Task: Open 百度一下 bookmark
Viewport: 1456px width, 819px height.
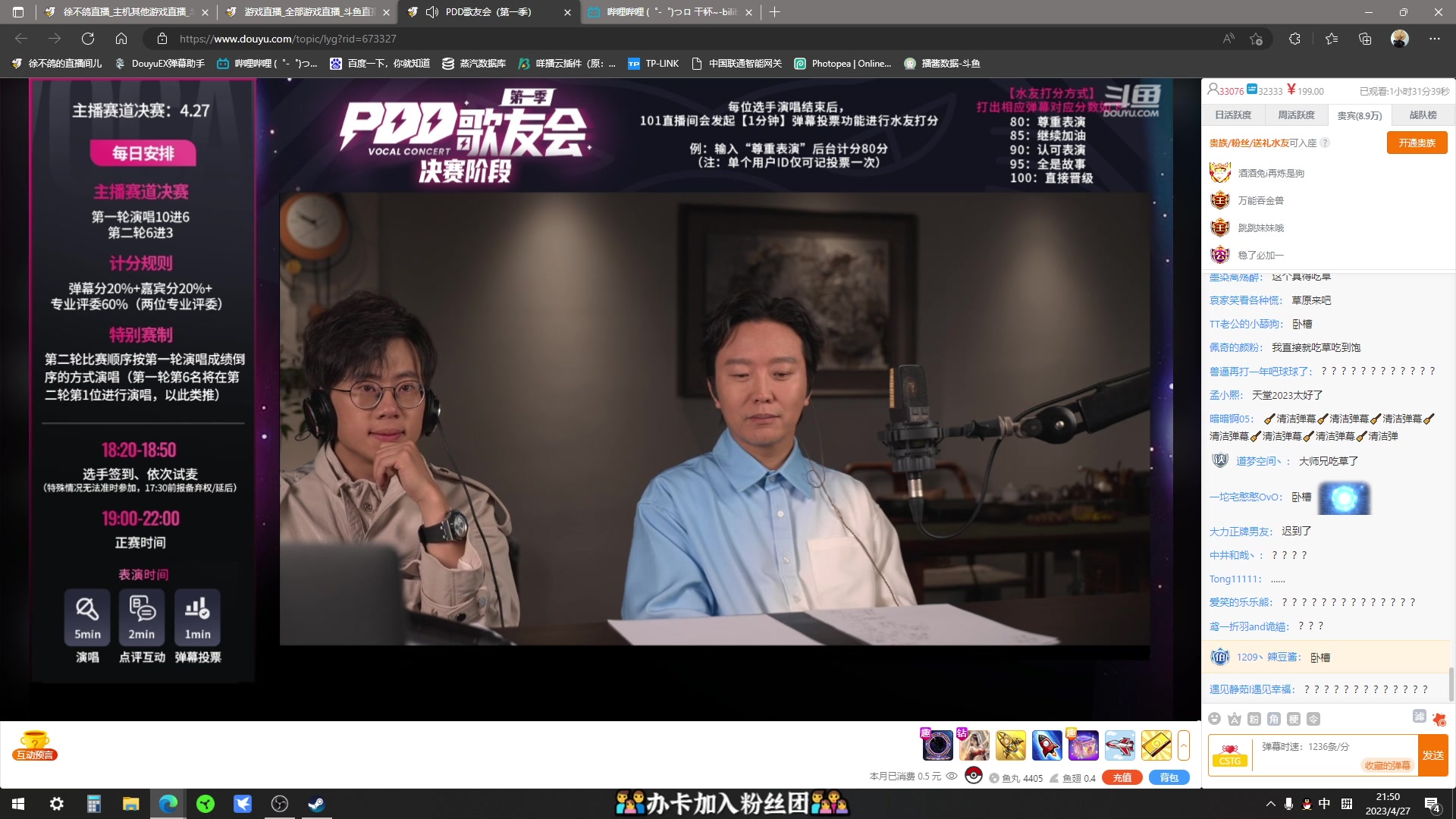Action: [380, 64]
